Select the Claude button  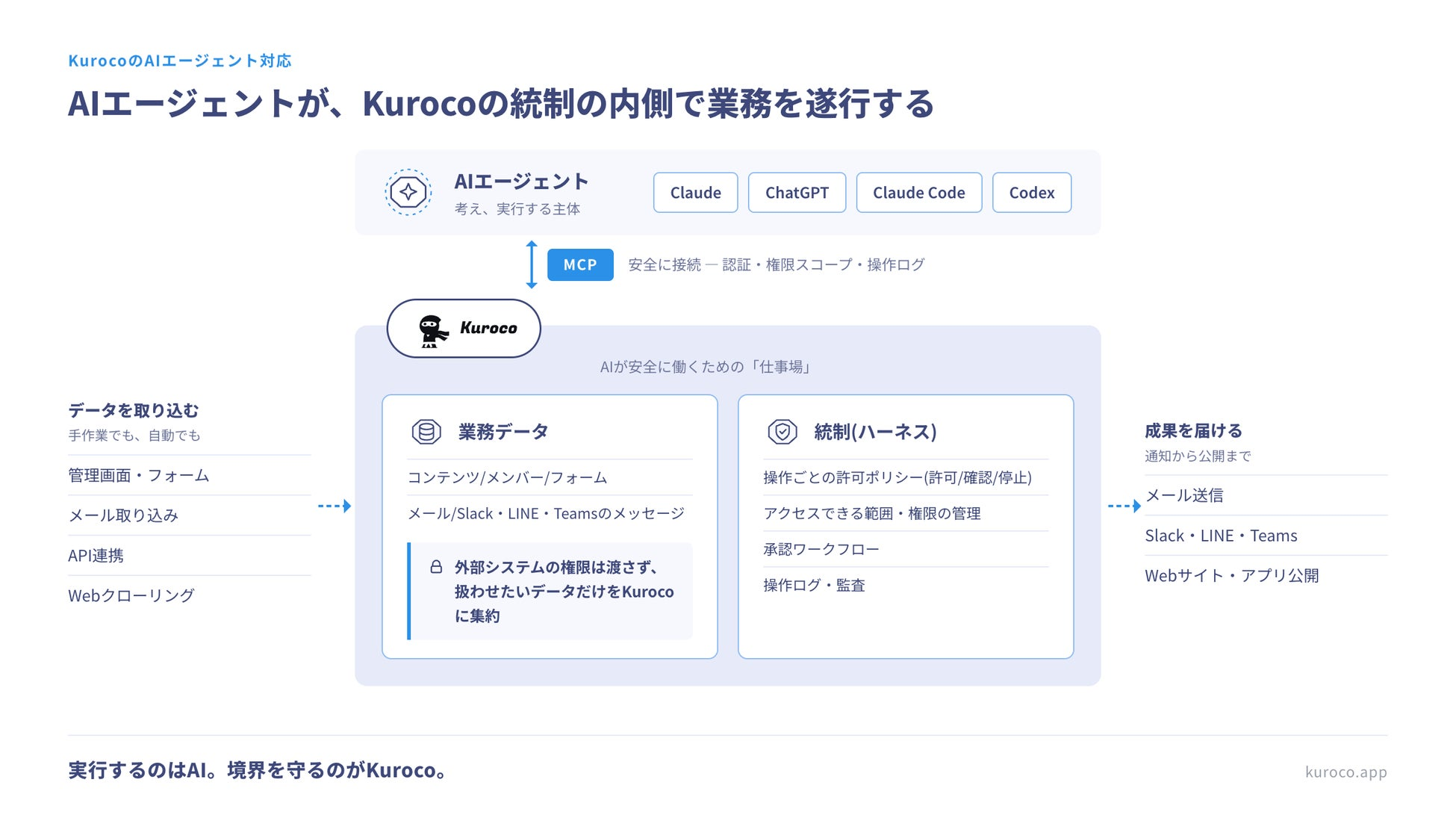click(x=696, y=193)
